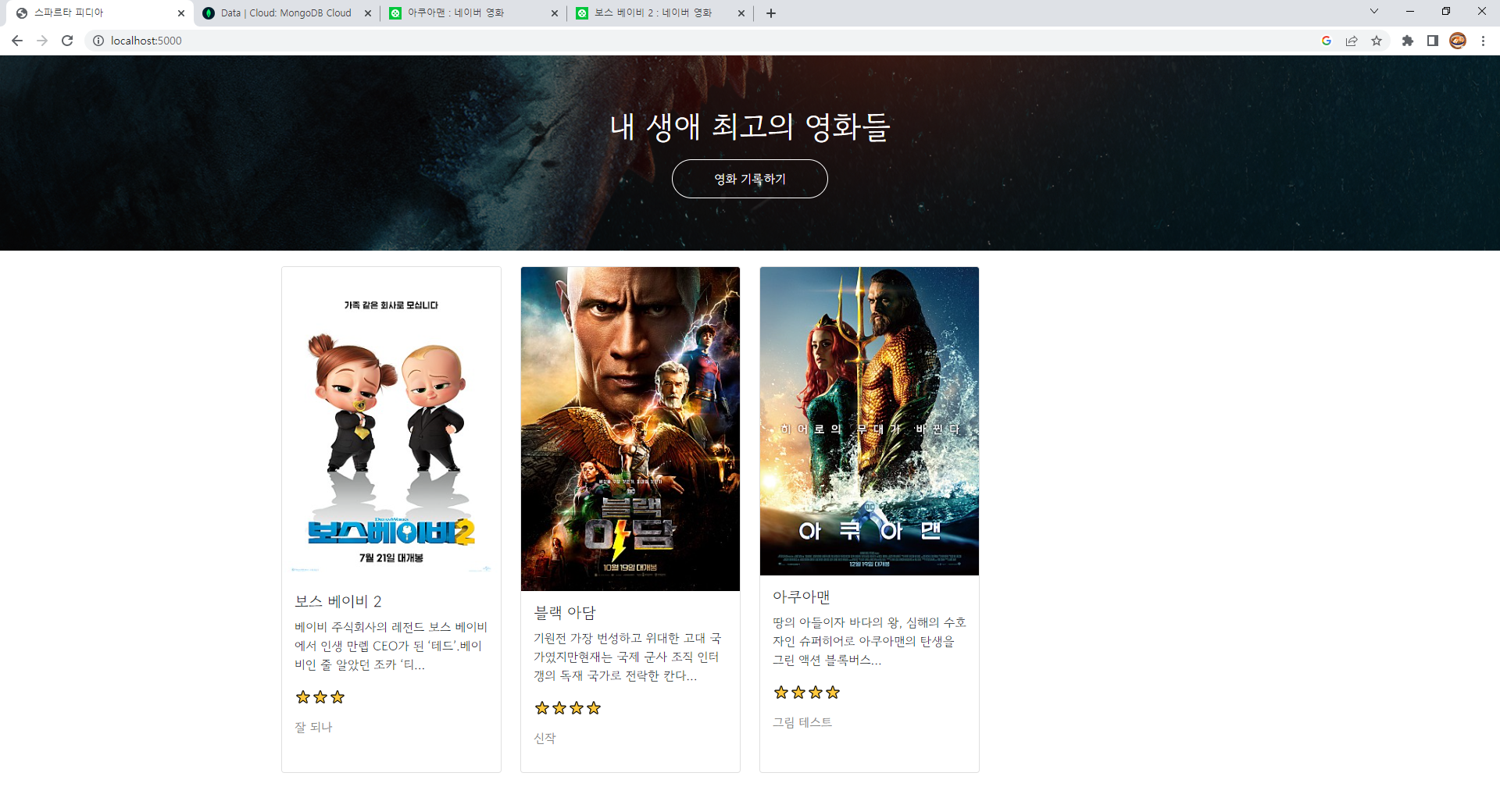1500x812 pixels.
Task: Toggle the browser side panel icon
Action: 1433,41
